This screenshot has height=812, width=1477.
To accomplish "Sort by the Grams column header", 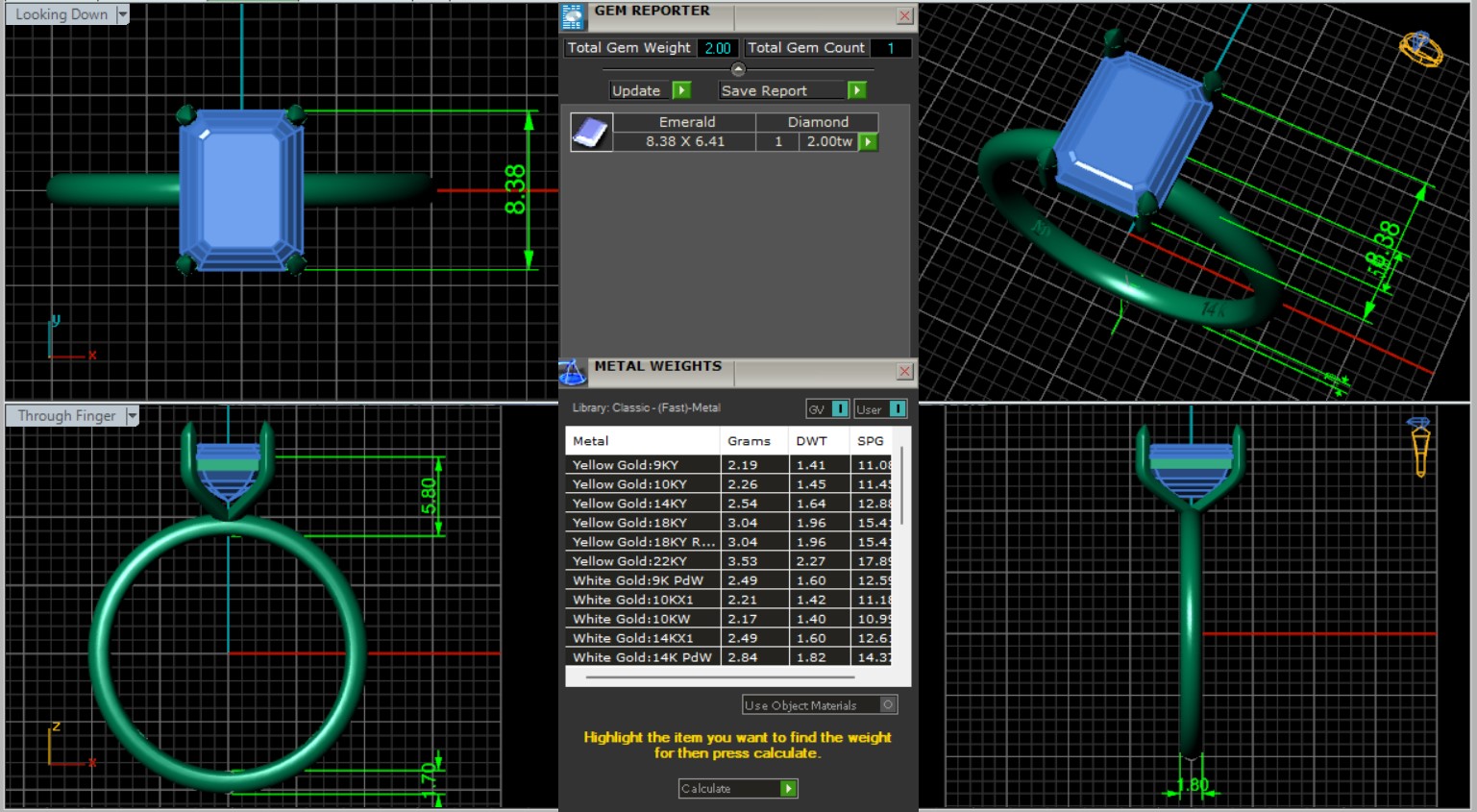I will click(749, 441).
